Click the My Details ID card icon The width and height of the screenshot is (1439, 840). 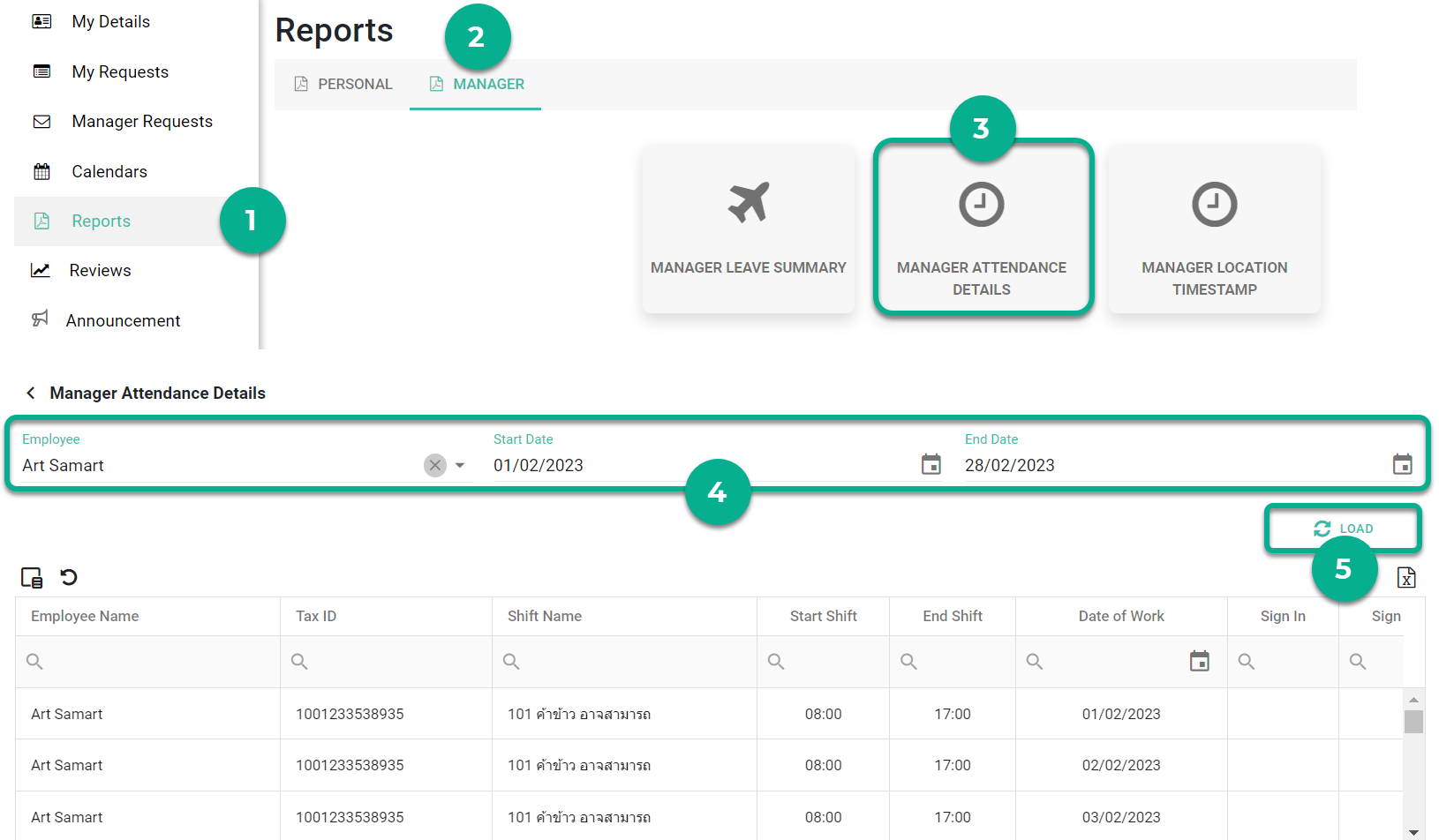41,21
